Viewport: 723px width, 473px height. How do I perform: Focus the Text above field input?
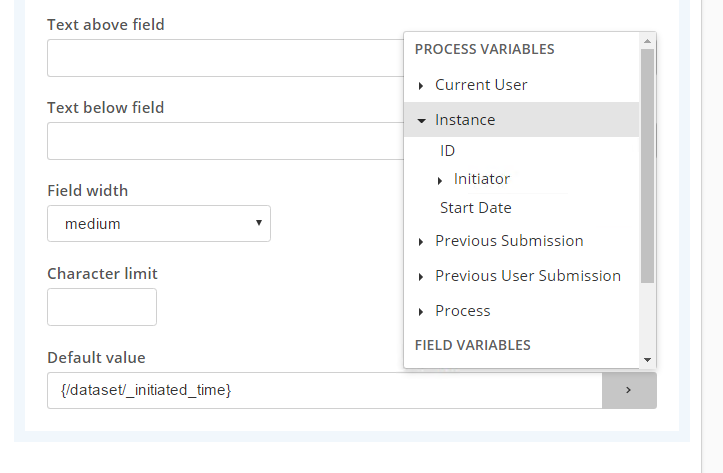(225, 58)
